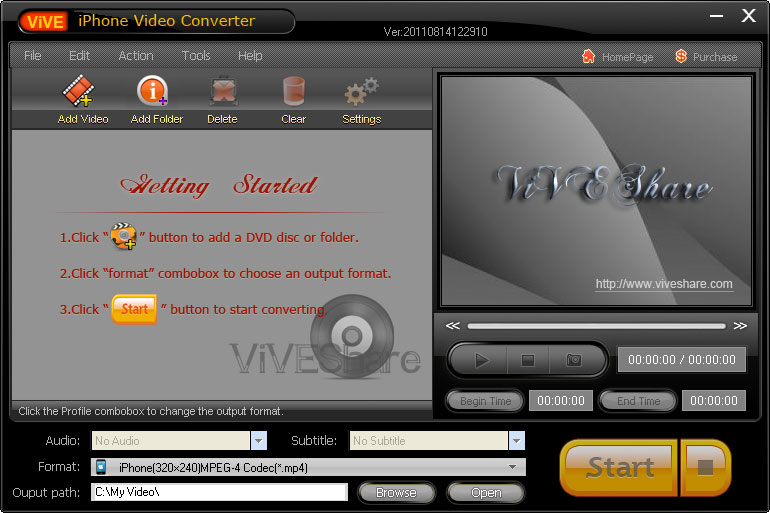Click the Add Video filmstrip icon

[79, 91]
